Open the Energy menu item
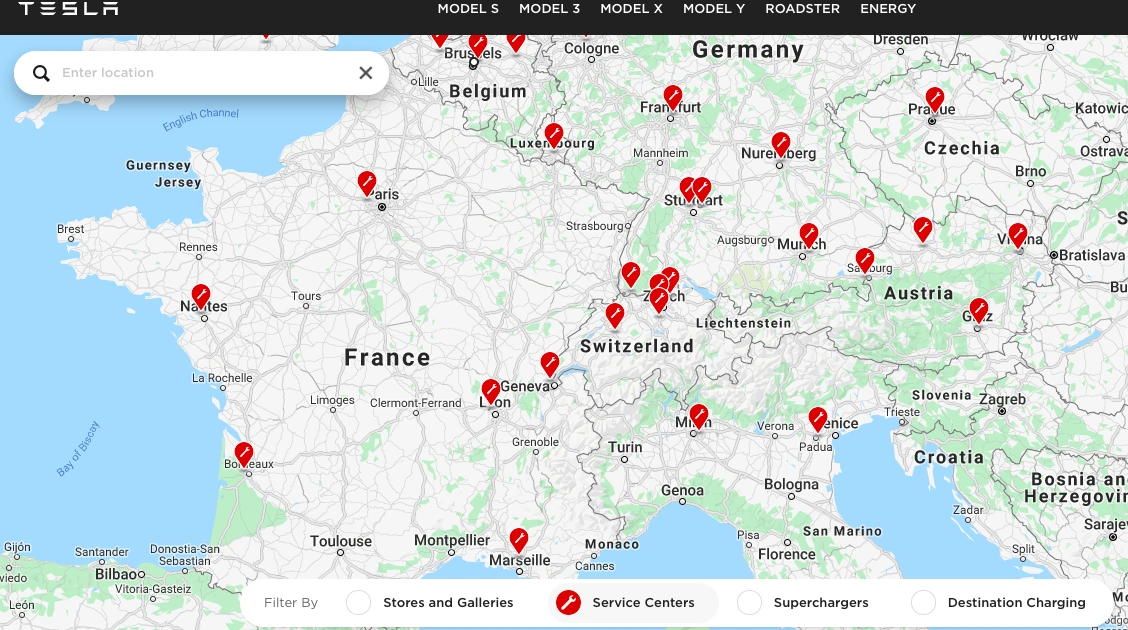Image resolution: width=1128 pixels, height=630 pixels. click(888, 9)
